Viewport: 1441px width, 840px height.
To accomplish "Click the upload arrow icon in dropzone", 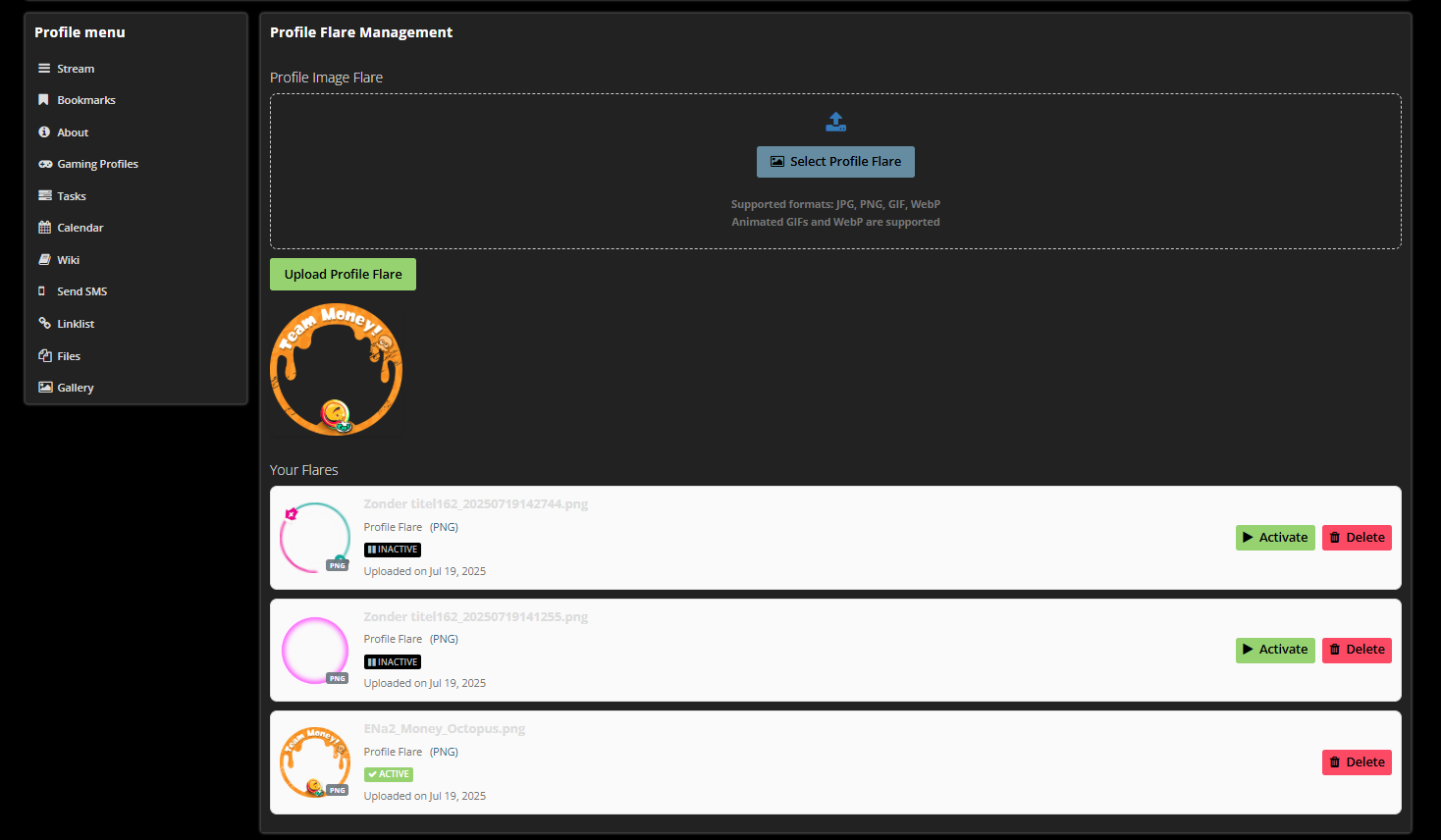I will pyautogui.click(x=835, y=122).
